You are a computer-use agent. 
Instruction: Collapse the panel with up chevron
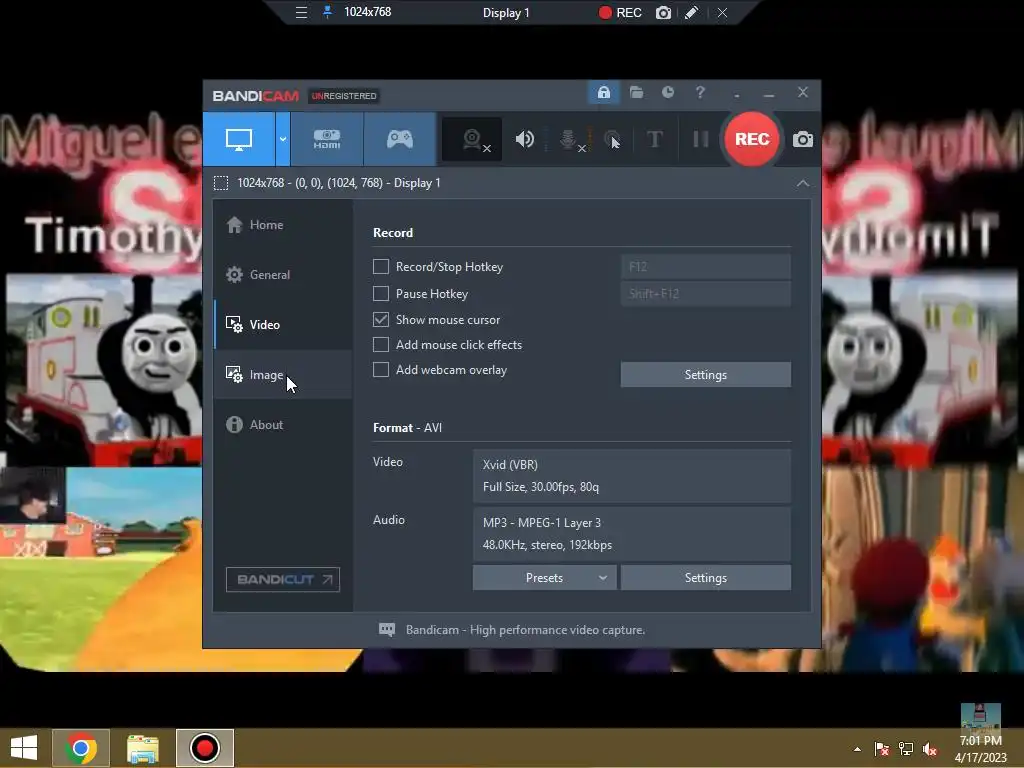click(803, 184)
